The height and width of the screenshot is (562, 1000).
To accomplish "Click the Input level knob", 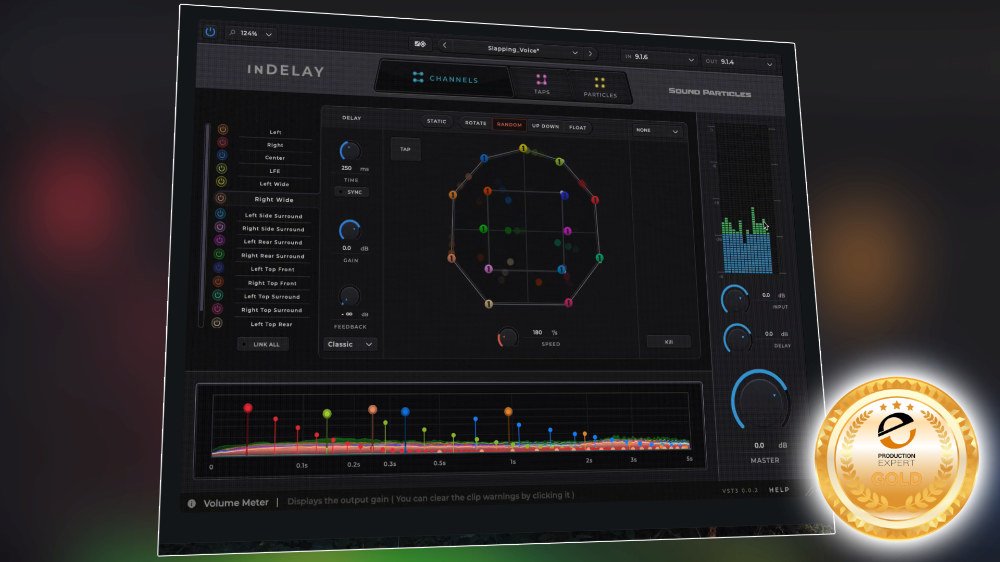I will 735,299.
